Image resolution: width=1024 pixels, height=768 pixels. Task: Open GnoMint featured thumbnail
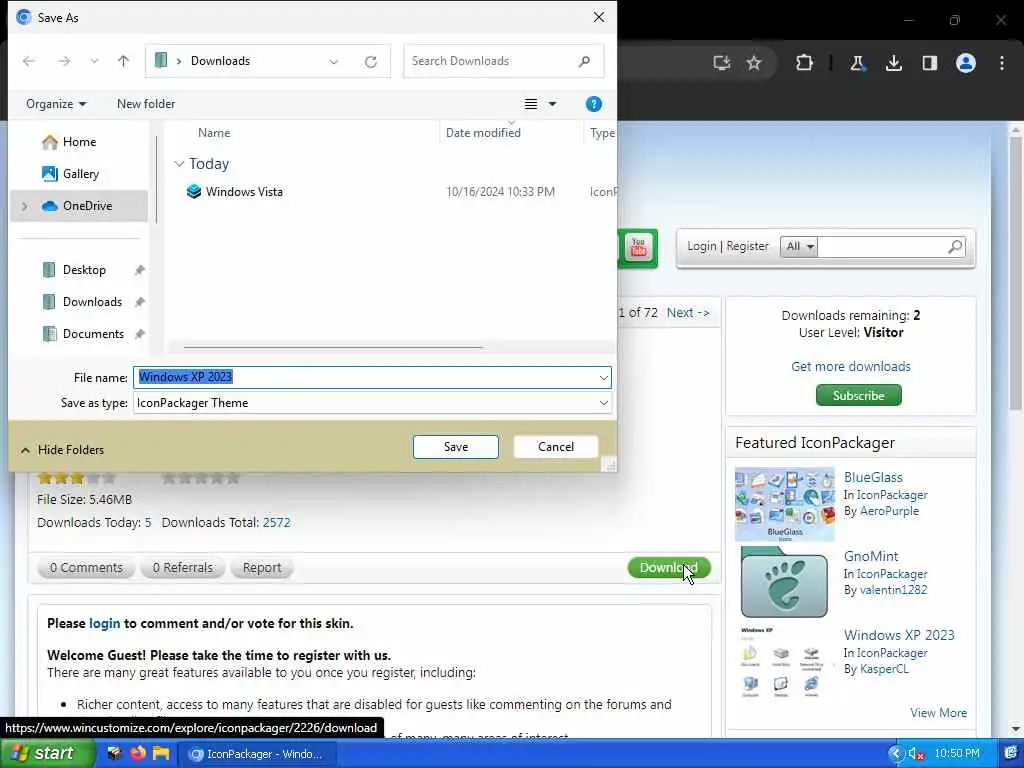(784, 583)
